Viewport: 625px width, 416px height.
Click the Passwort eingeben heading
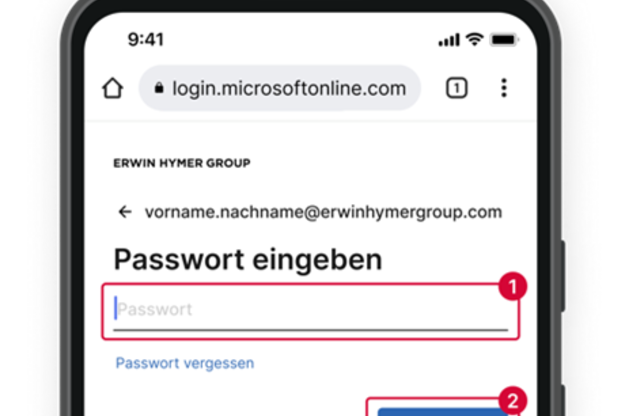248,259
